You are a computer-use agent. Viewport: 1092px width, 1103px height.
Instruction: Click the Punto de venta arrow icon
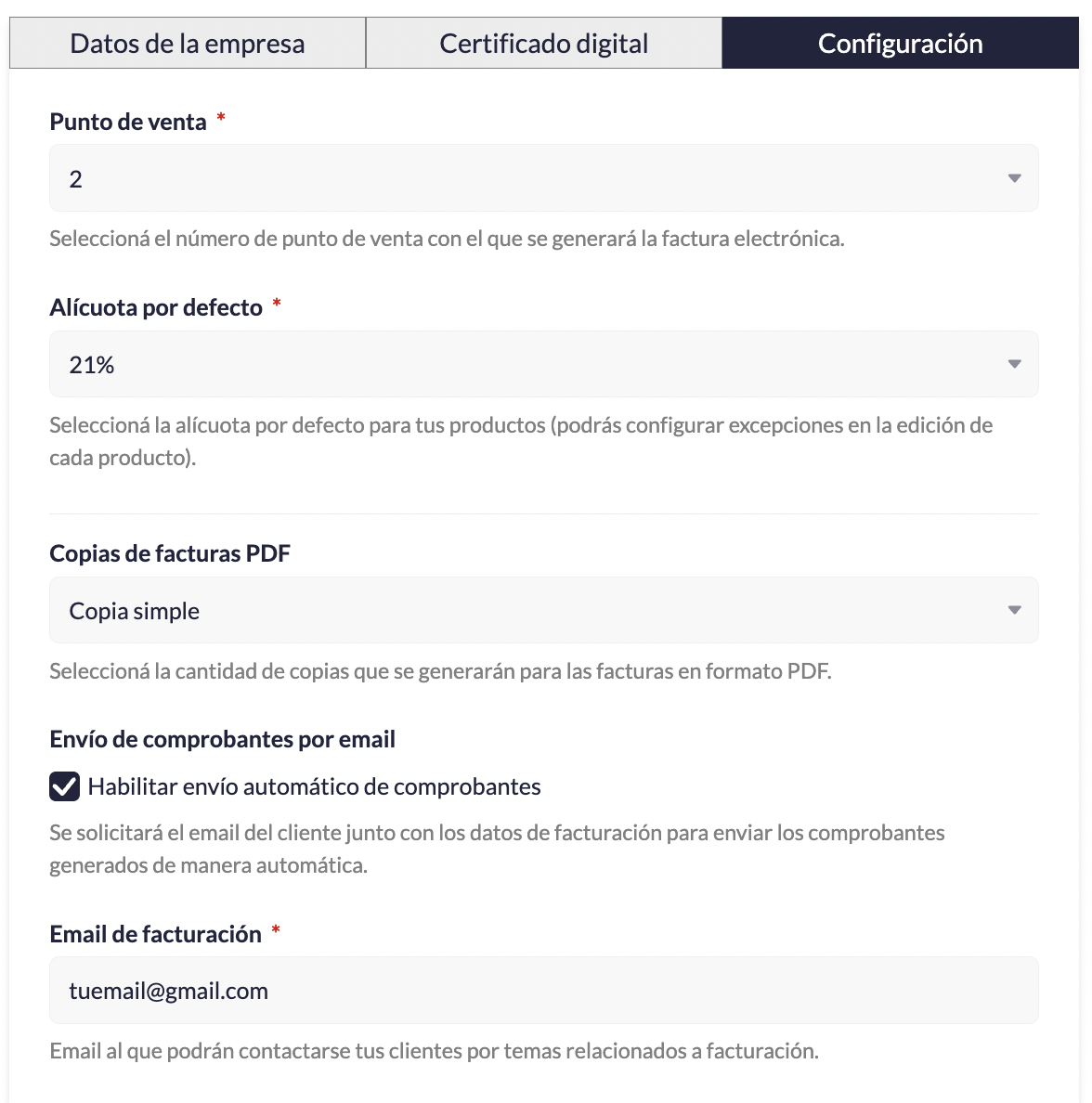pos(1014,178)
